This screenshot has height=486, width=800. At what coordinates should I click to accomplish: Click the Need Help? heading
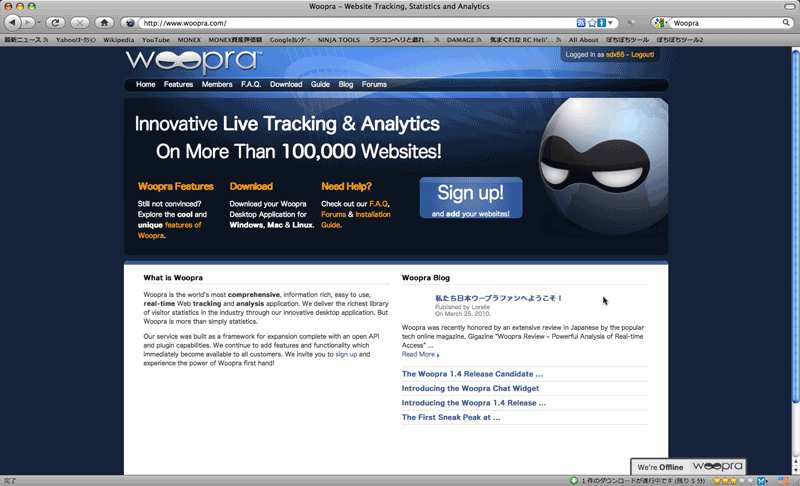coord(346,187)
